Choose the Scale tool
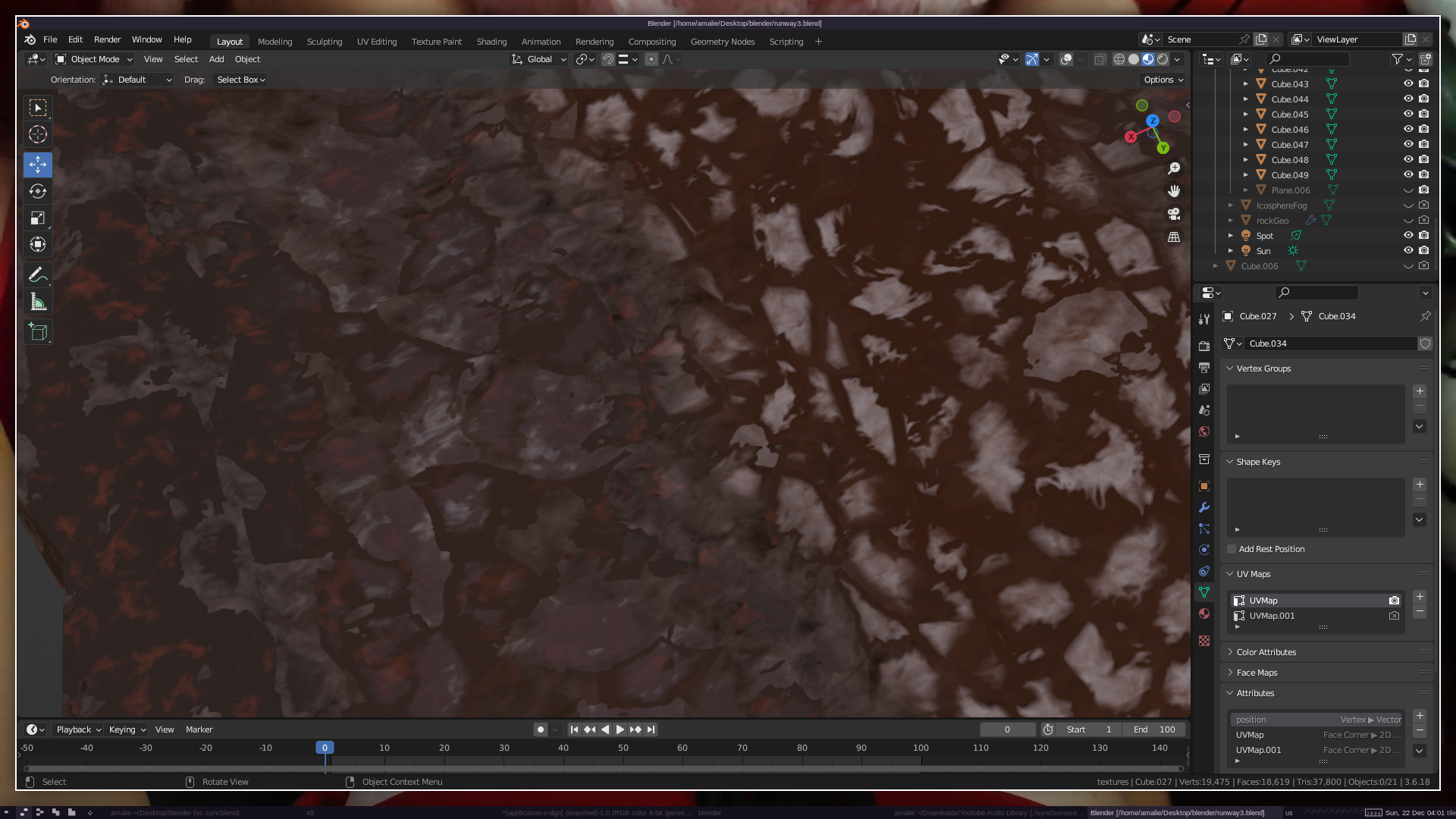The height and width of the screenshot is (819, 1456). click(x=38, y=218)
